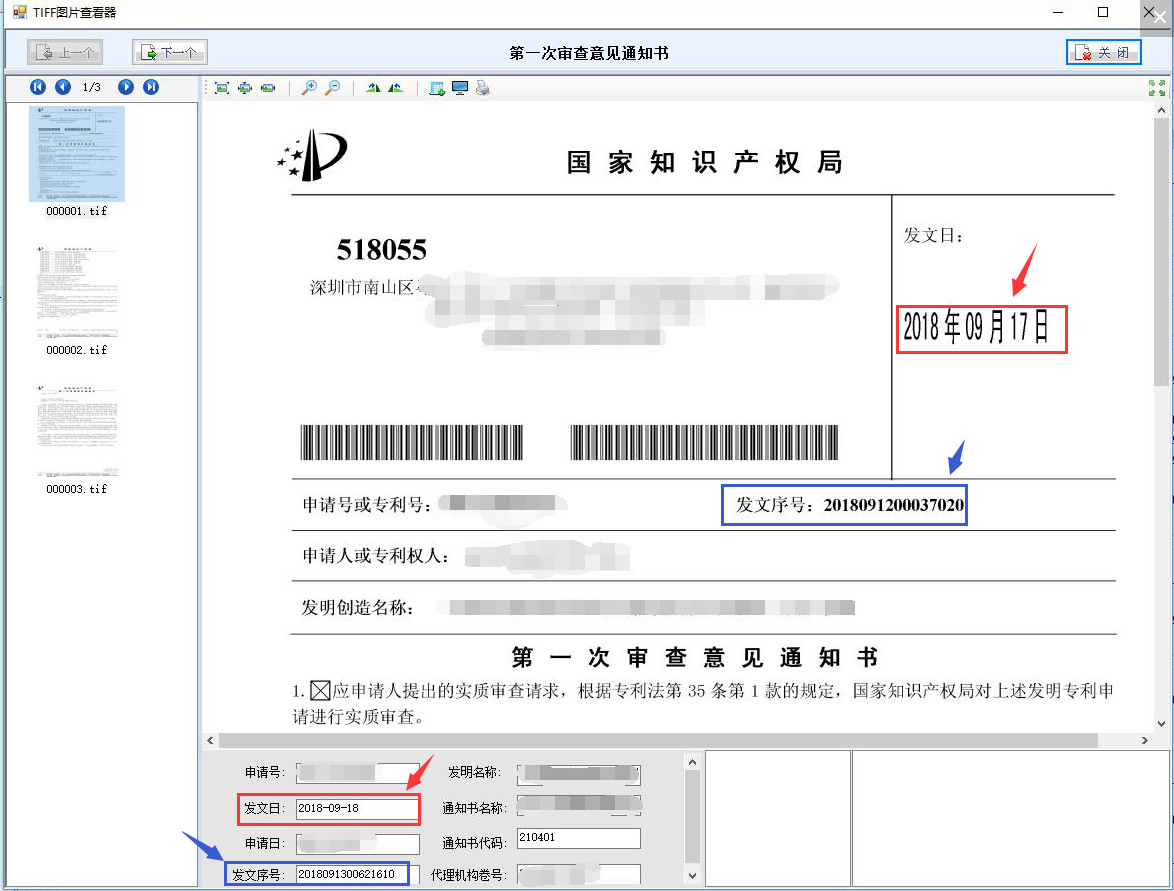Click the table with green plus icon
Image resolution: width=1174 pixels, height=891 pixels.
click(437, 88)
